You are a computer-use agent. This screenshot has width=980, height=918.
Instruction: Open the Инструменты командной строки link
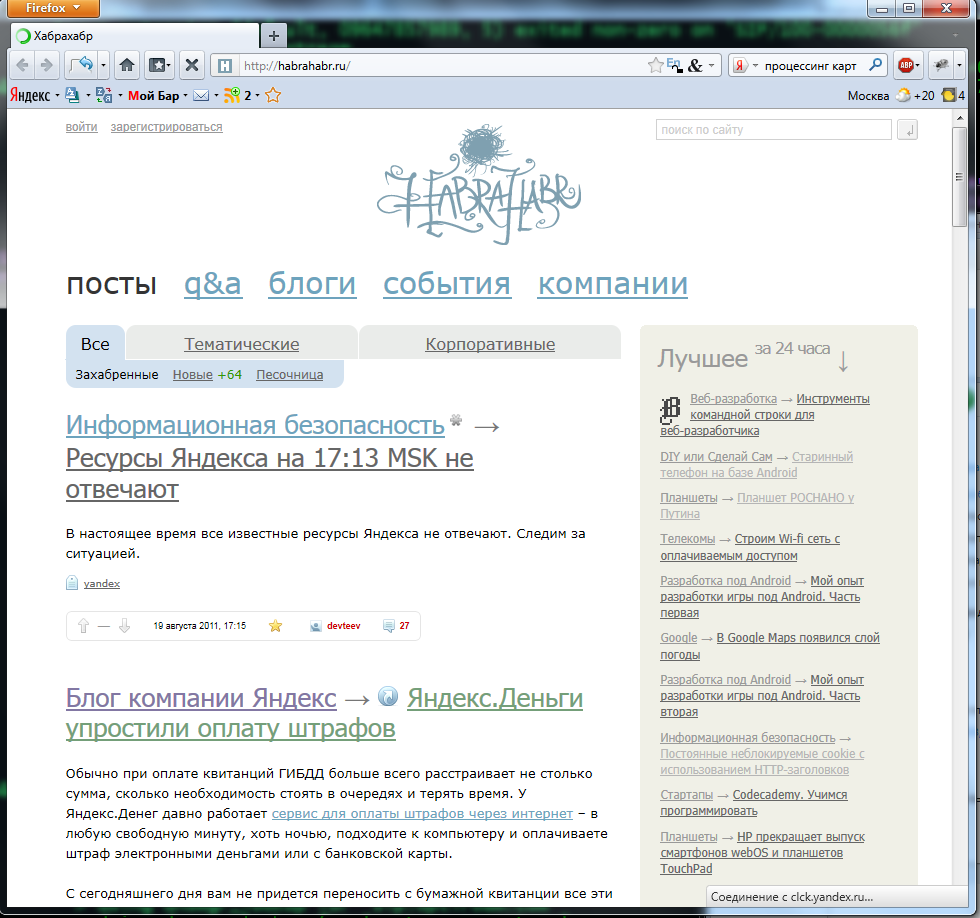point(765,414)
